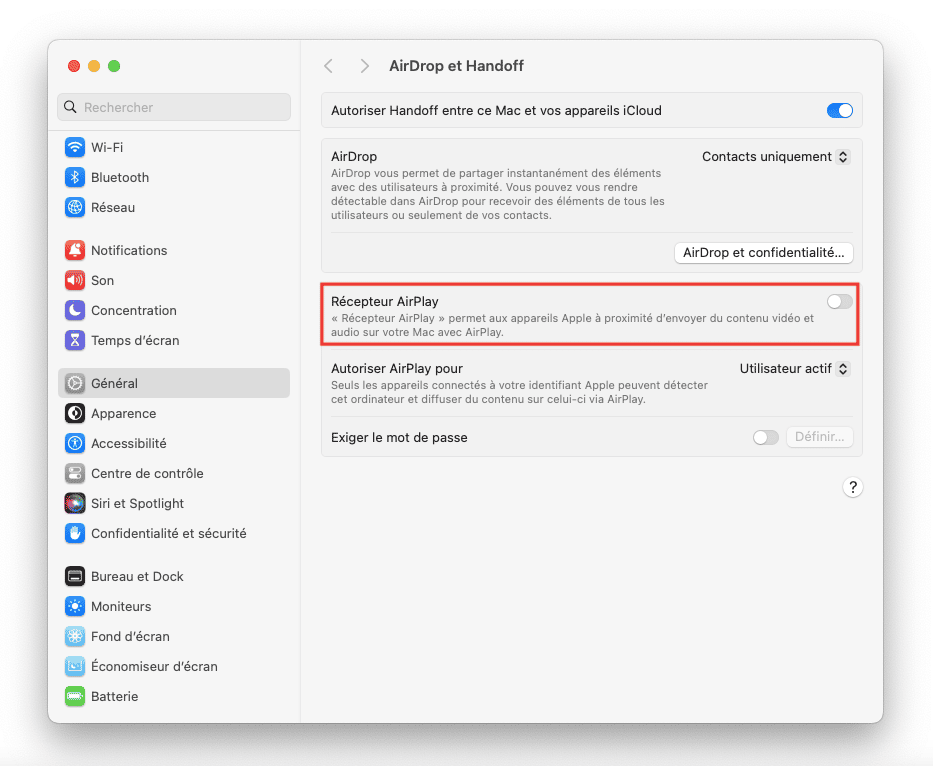Image resolution: width=933 pixels, height=766 pixels.
Task: Click the help question mark button
Action: coord(852,487)
